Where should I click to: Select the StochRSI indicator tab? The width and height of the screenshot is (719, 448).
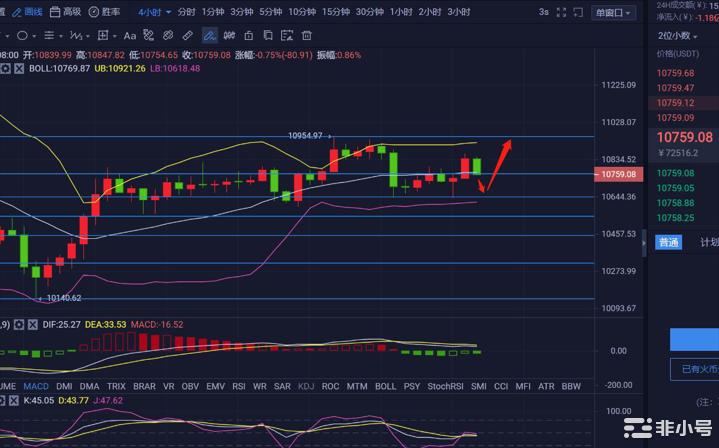(x=445, y=387)
